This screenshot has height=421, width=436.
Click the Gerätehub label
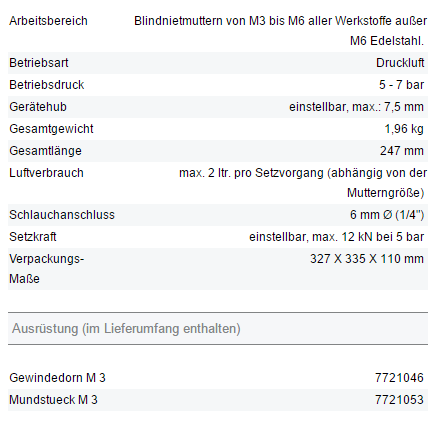(38, 107)
